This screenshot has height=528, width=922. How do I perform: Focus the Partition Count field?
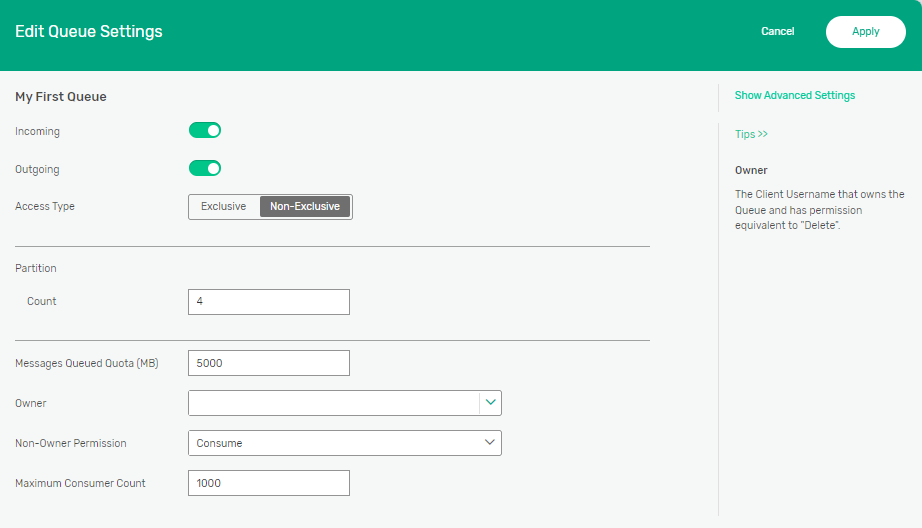(269, 302)
